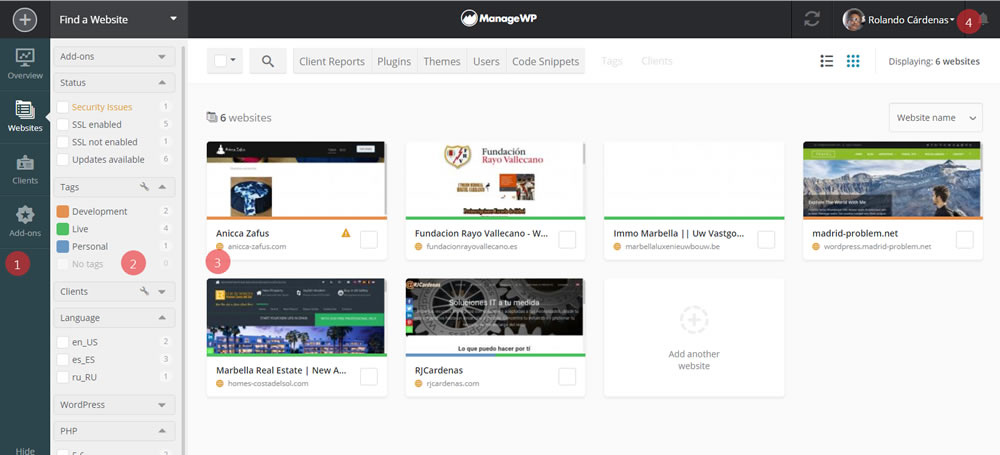The height and width of the screenshot is (455, 1000).
Task: Click the status dot beside wordpress.madrid-problem.net
Action: [x=816, y=247]
